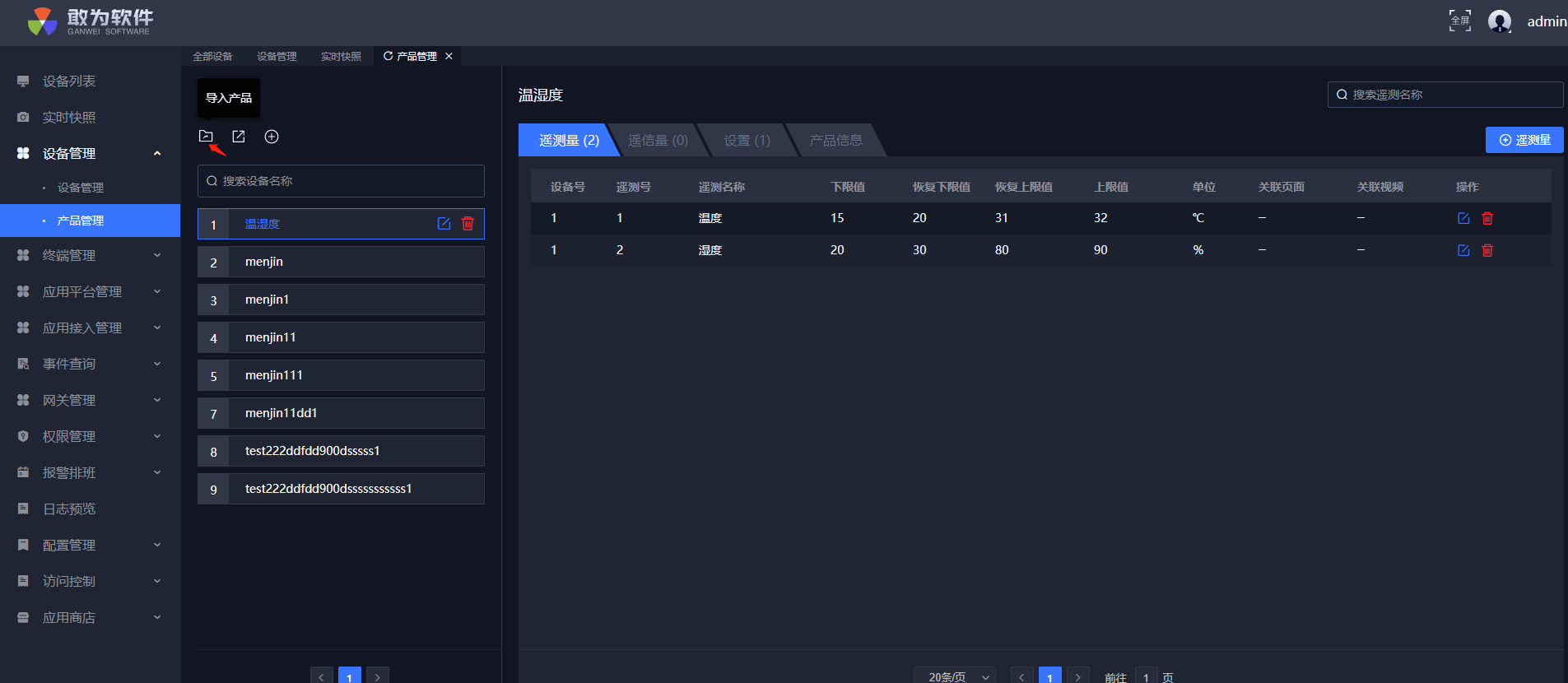Select the test222ddfdd900dsssssssssss1 product row
The width and height of the screenshot is (1568, 683).
[341, 489]
